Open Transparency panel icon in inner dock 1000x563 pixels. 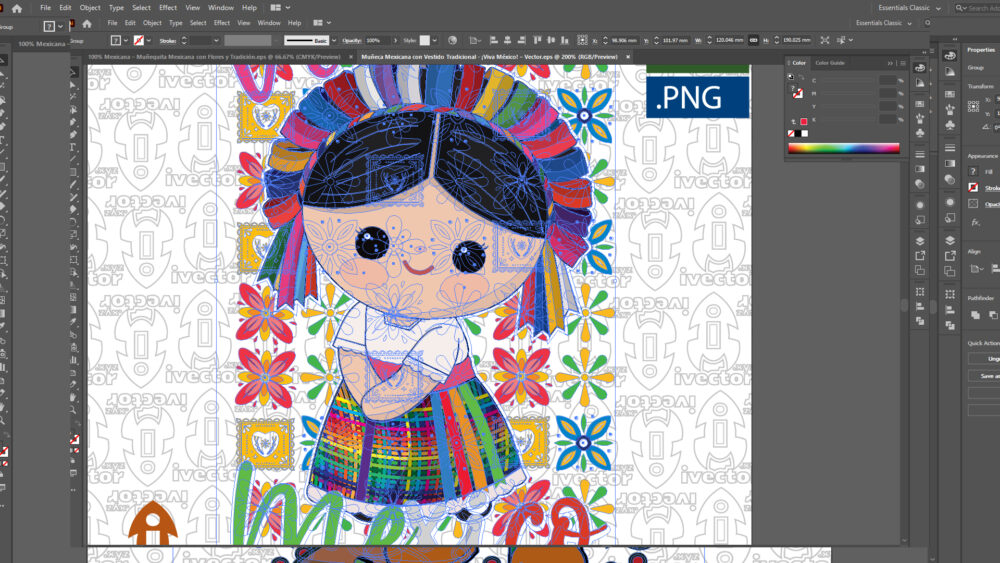coord(920,184)
